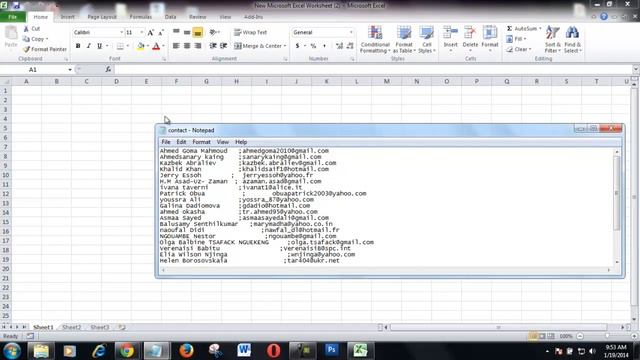Align text right in Alignment group
Screen dimensions: 640x360
point(198,46)
